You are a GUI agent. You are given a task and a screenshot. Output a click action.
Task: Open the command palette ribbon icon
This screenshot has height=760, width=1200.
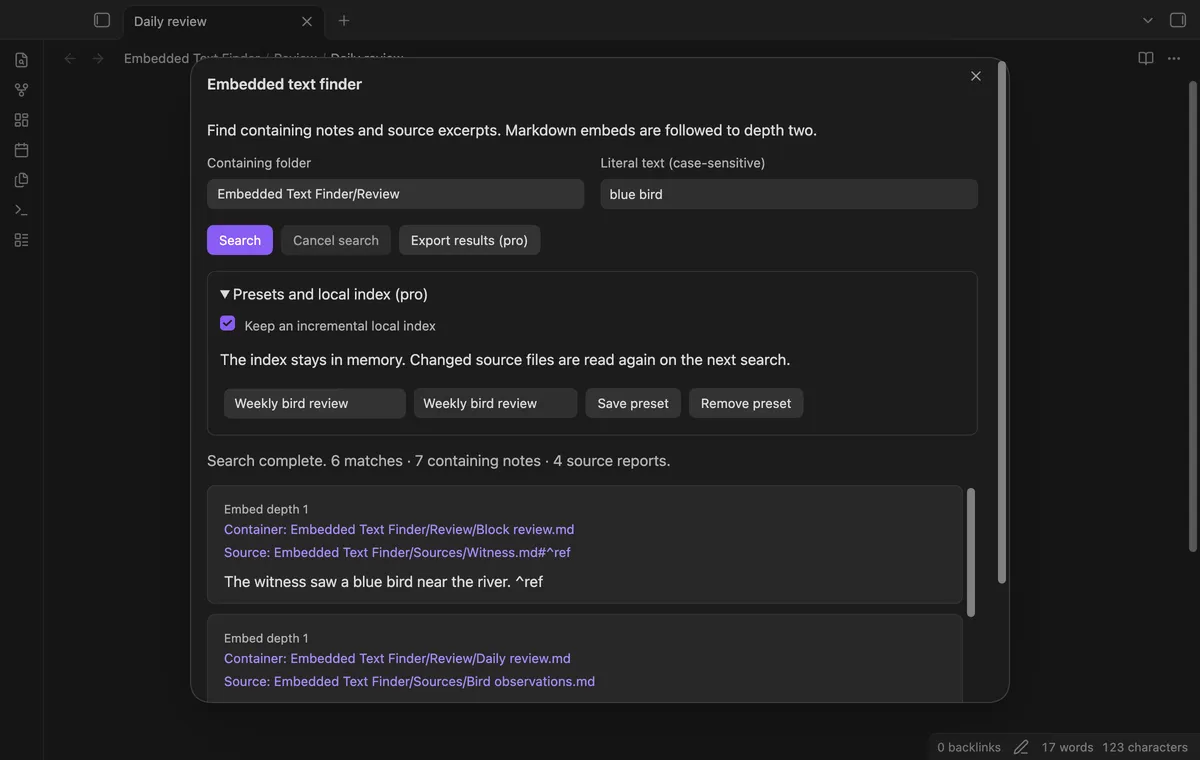tap(21, 210)
